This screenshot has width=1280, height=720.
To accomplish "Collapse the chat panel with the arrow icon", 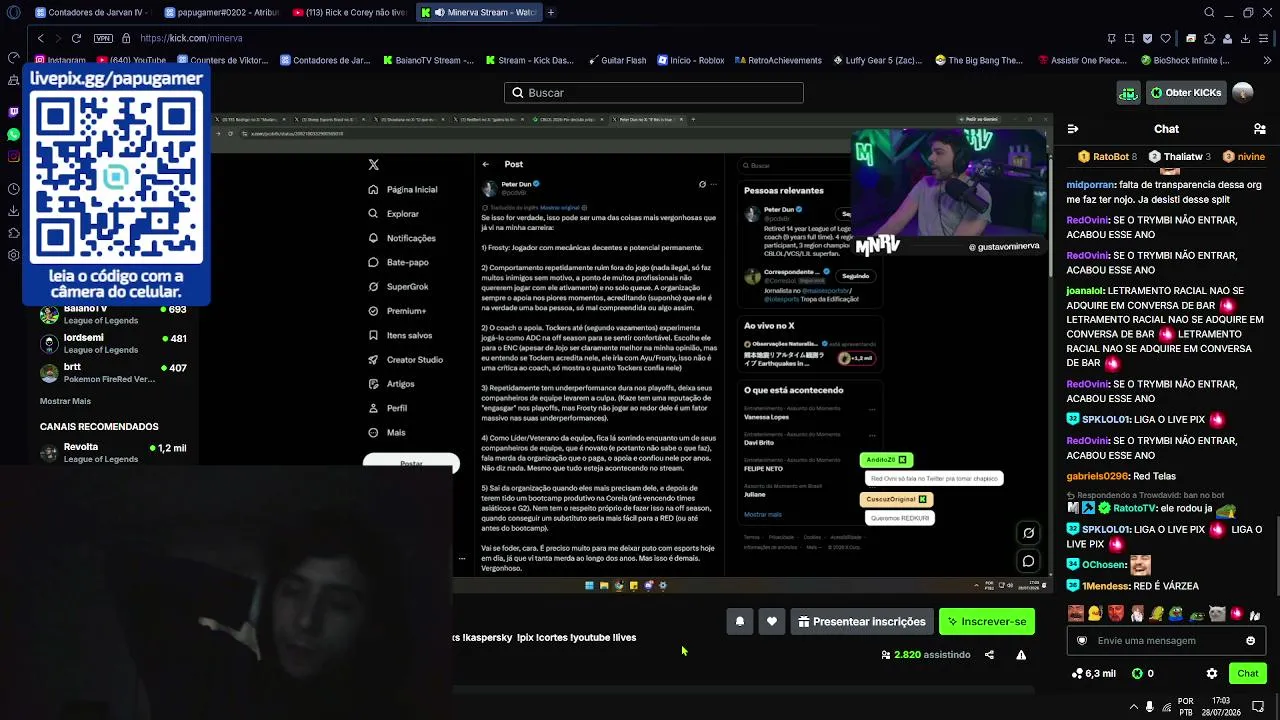I will pos(1072,129).
